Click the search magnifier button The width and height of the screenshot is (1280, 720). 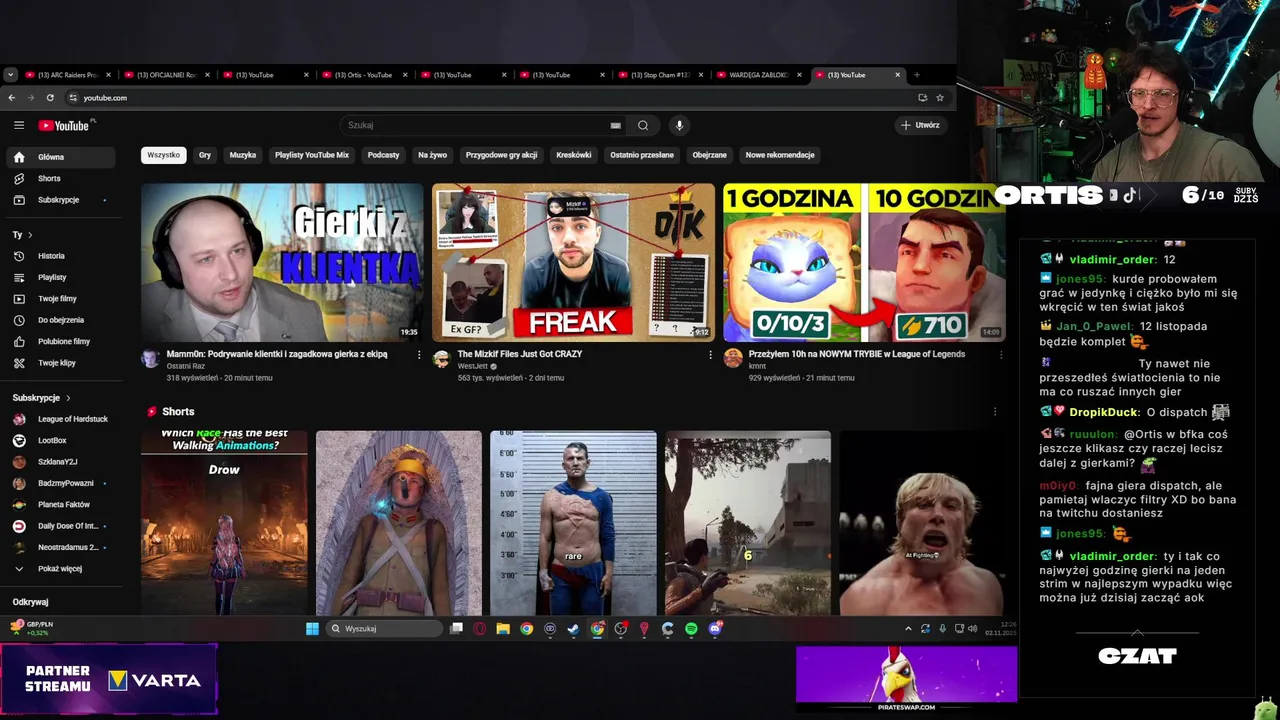643,125
